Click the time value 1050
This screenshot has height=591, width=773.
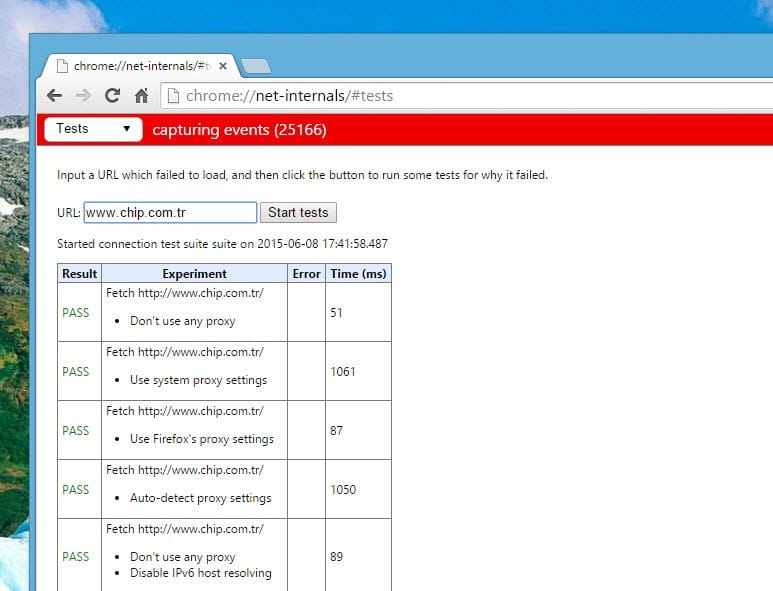click(x=343, y=489)
